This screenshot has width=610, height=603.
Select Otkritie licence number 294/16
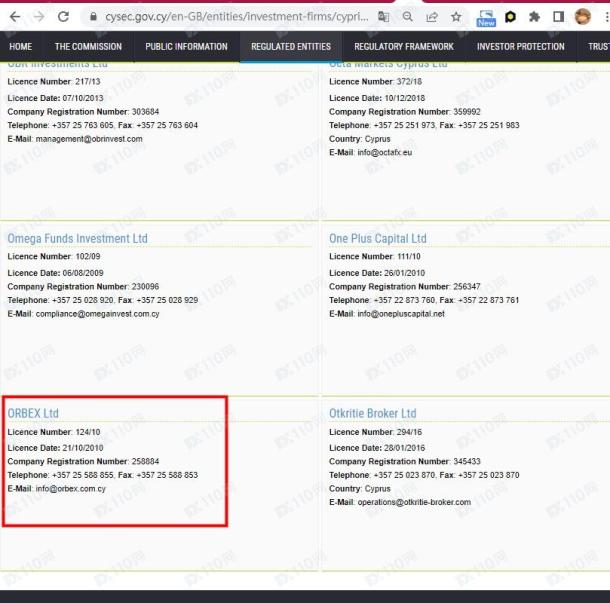410,432
